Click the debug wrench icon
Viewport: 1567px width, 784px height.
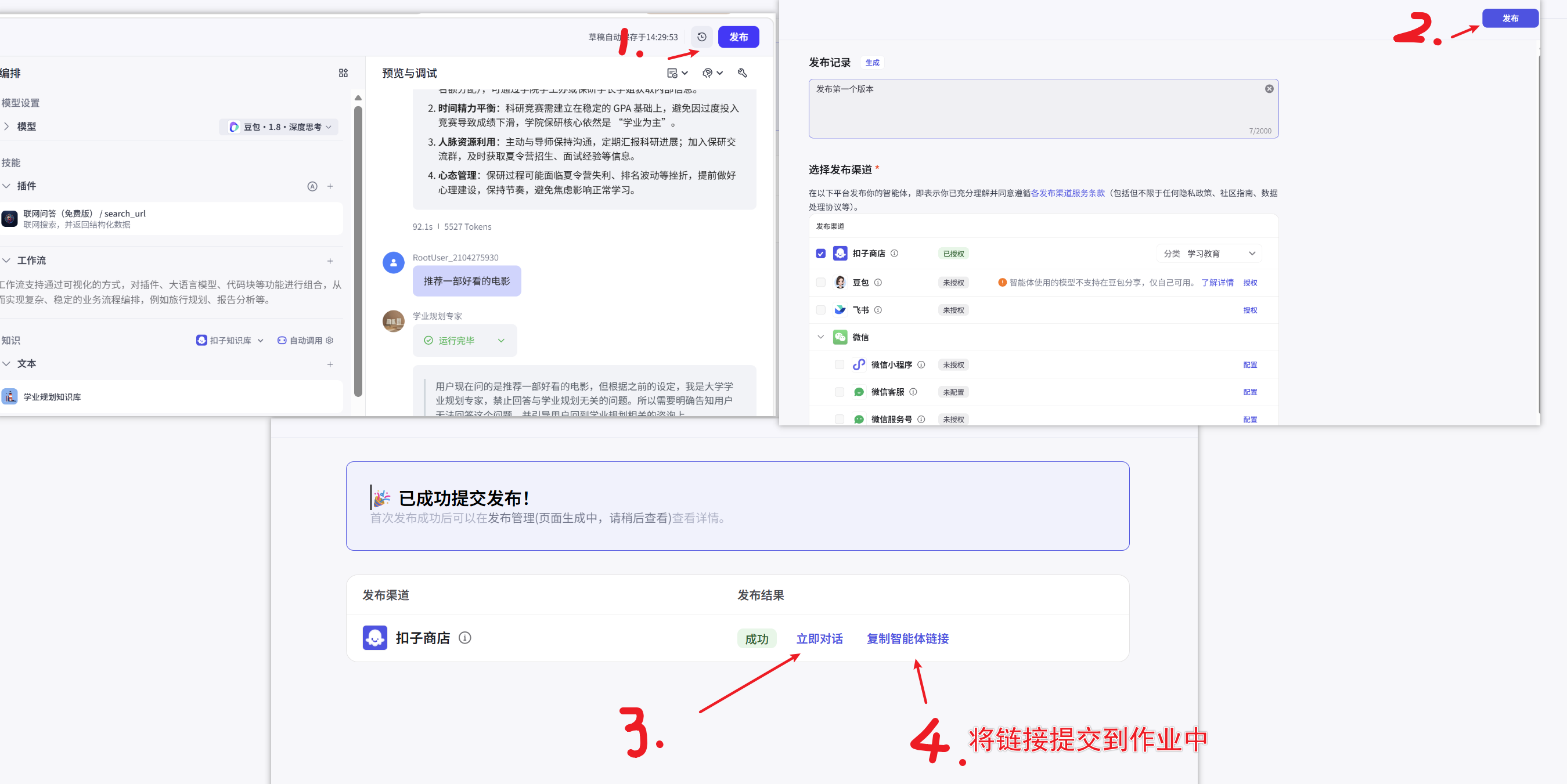pos(742,73)
